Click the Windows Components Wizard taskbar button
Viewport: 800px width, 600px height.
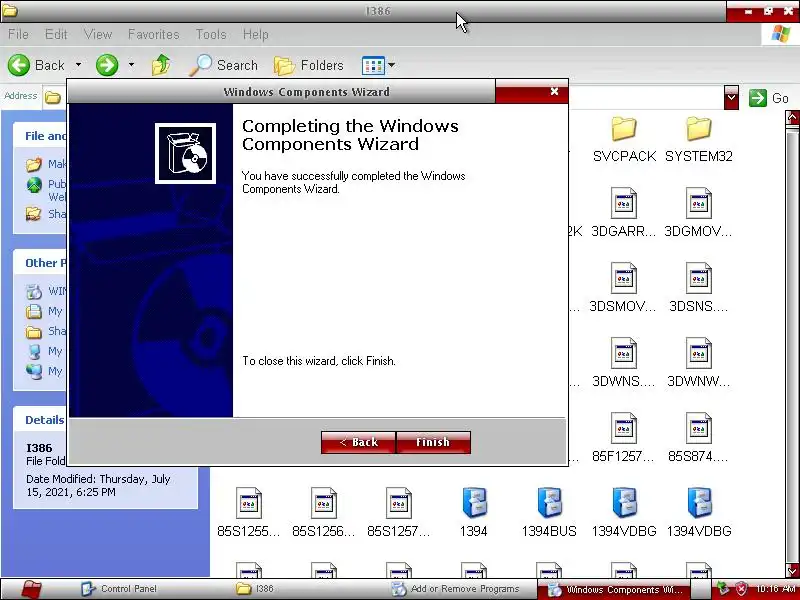[x=614, y=589]
